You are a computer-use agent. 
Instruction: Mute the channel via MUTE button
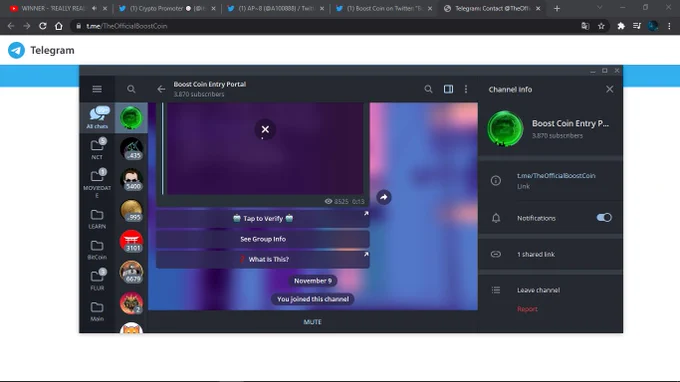coord(313,322)
